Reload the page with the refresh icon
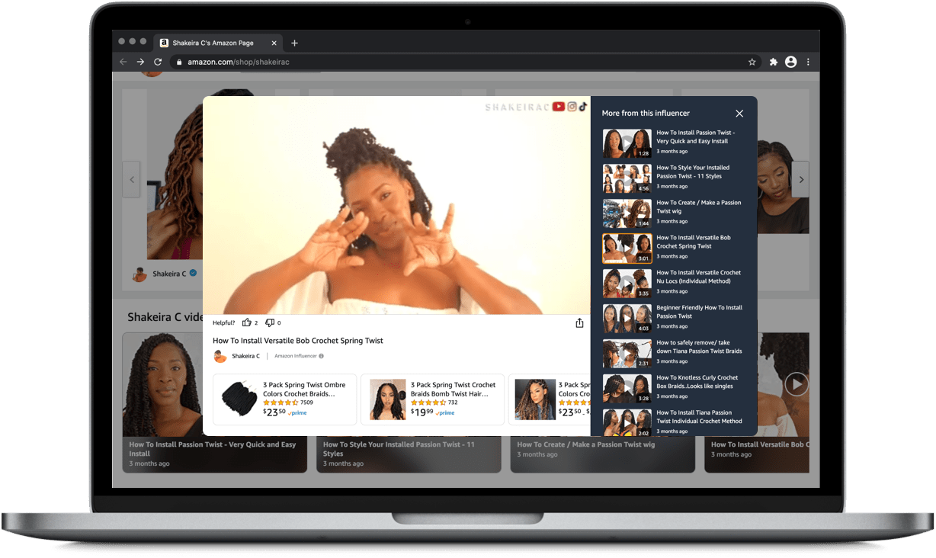 [x=158, y=62]
